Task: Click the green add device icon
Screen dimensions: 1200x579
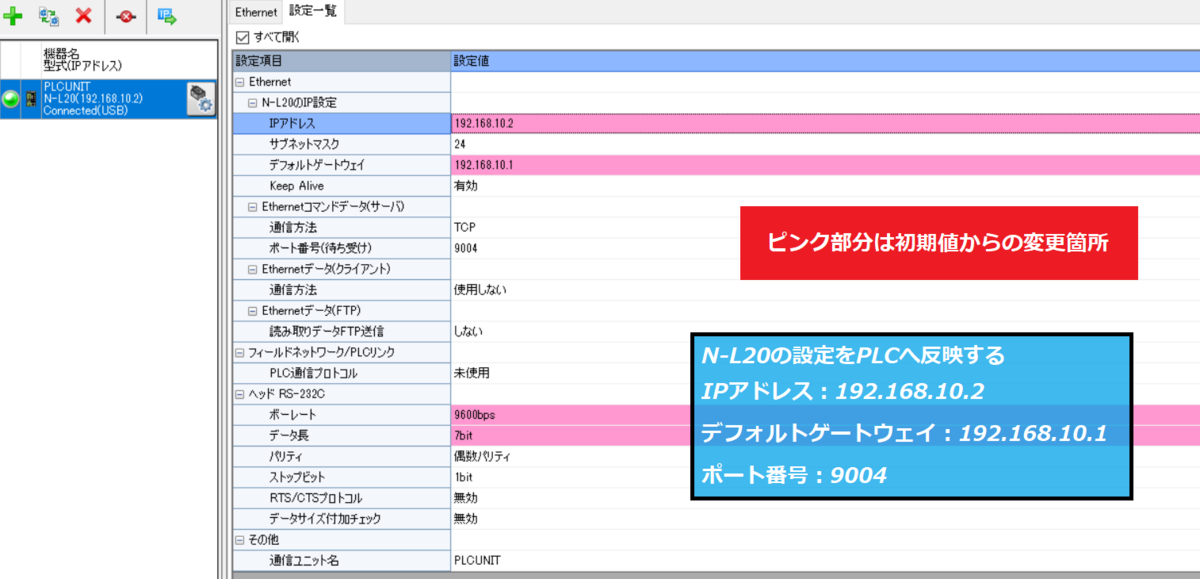Action: (13, 16)
